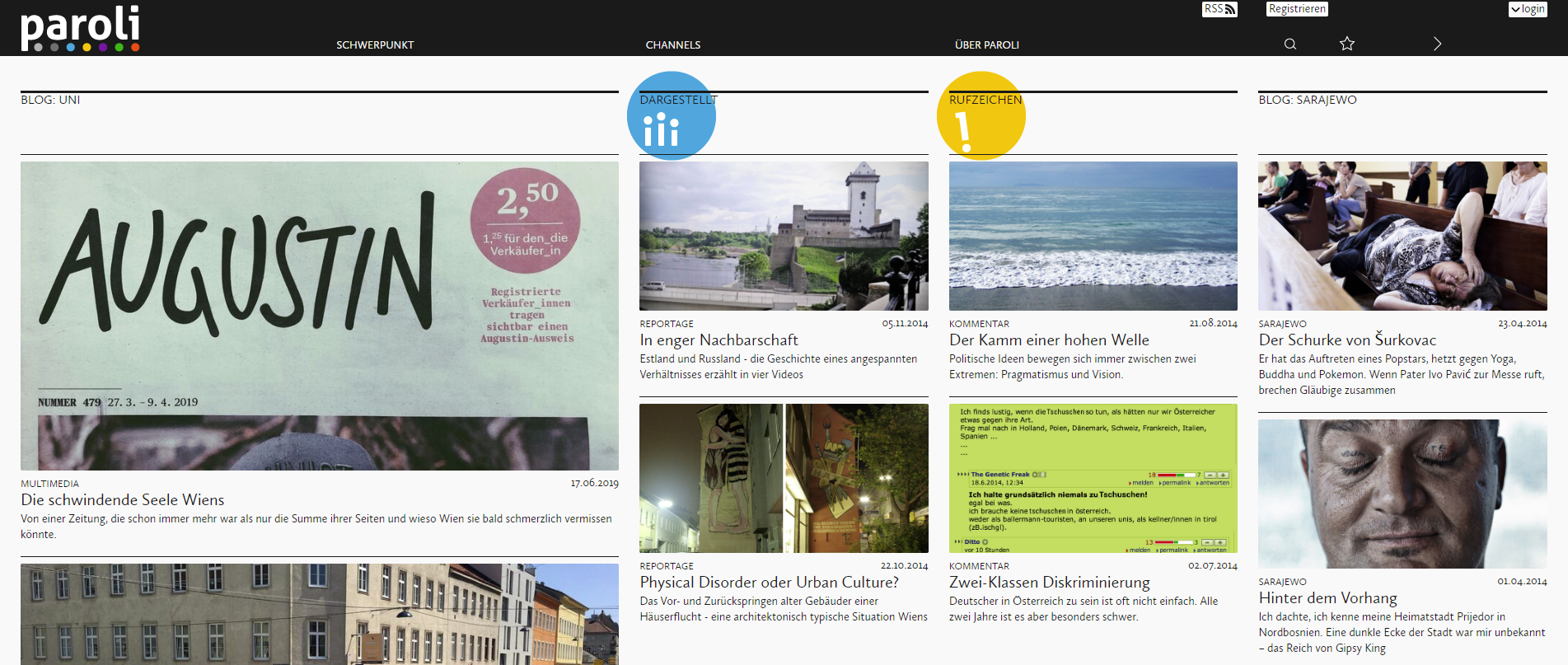Open the search magnifier icon

tap(1290, 44)
